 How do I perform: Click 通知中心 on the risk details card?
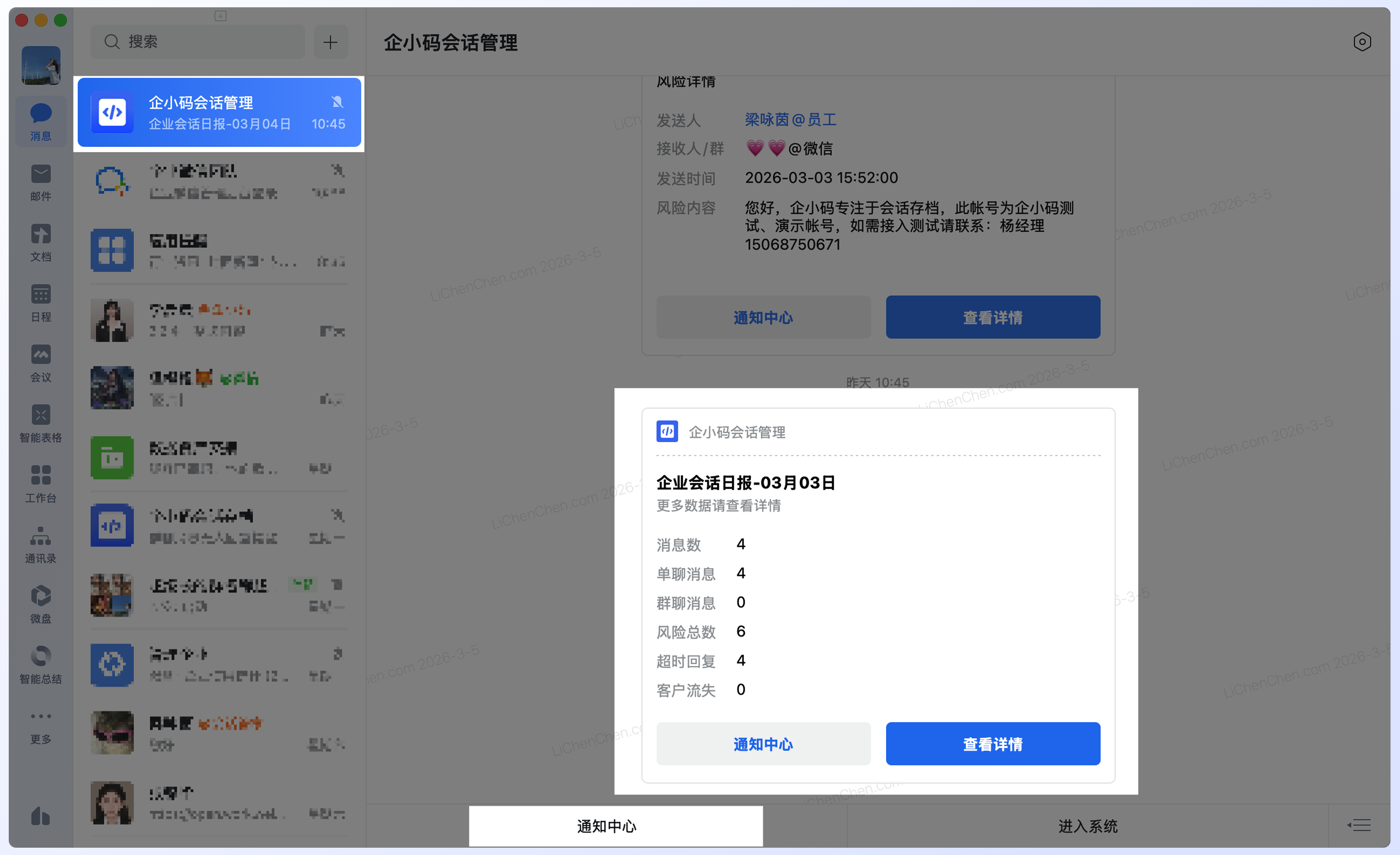coord(763,317)
